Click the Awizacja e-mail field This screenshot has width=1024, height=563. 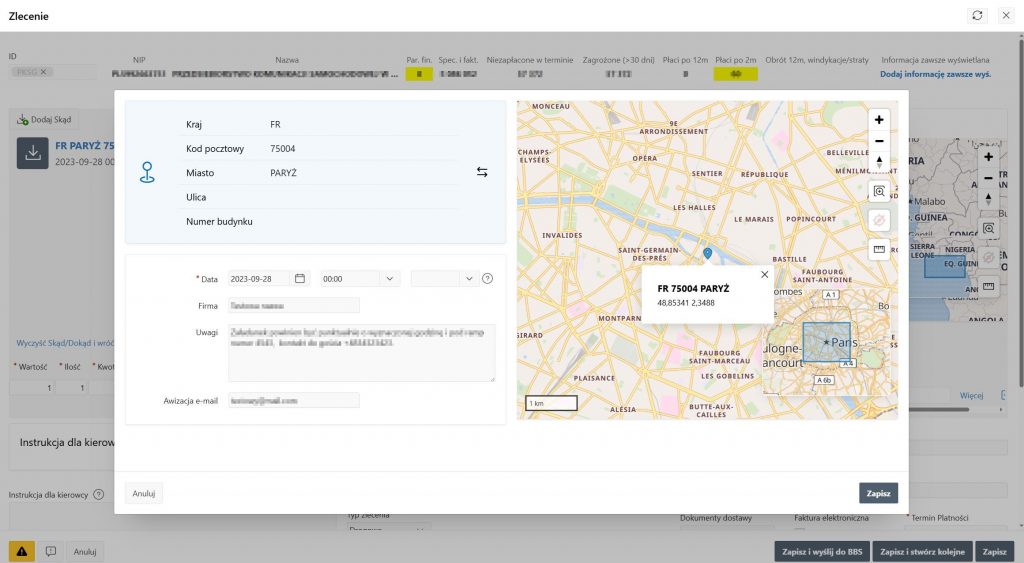tap(293, 400)
